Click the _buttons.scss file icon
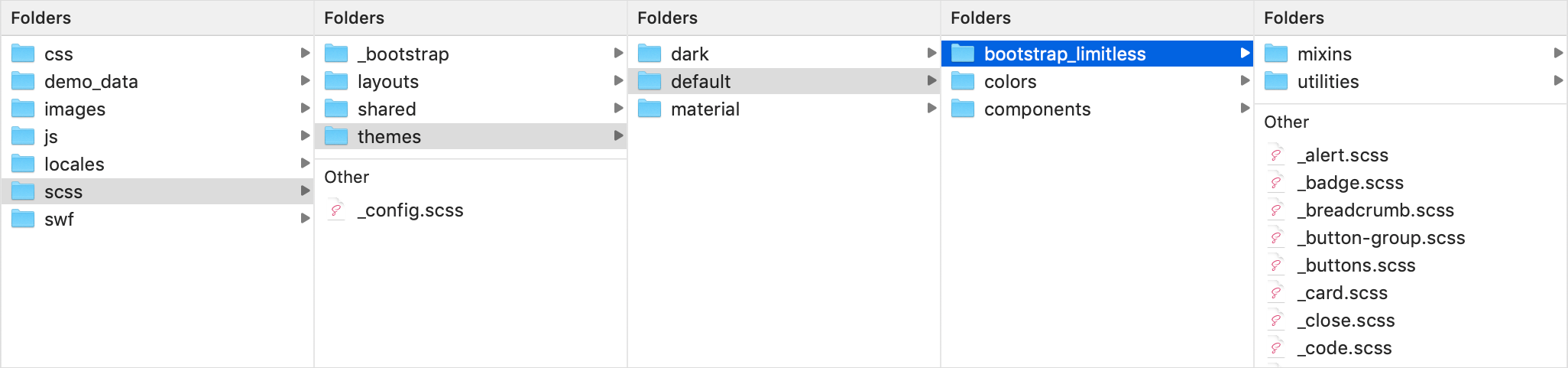The height and width of the screenshot is (368, 1568). (x=1276, y=265)
